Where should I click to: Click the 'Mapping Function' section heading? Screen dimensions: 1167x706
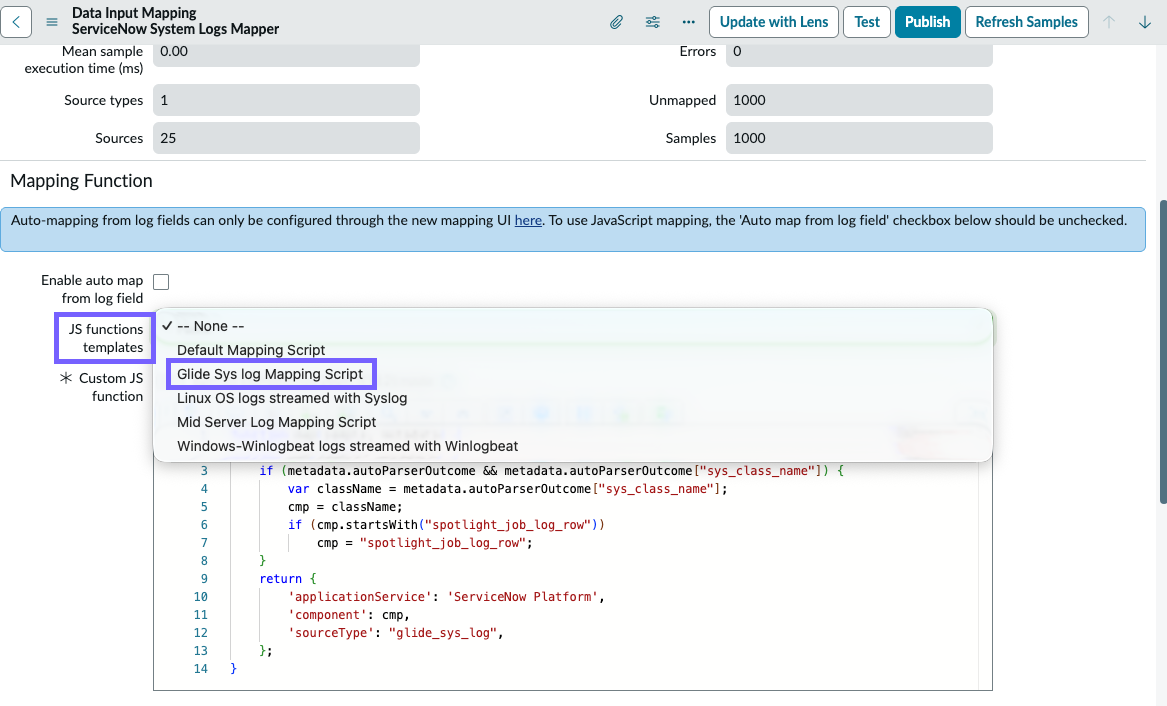(x=81, y=181)
